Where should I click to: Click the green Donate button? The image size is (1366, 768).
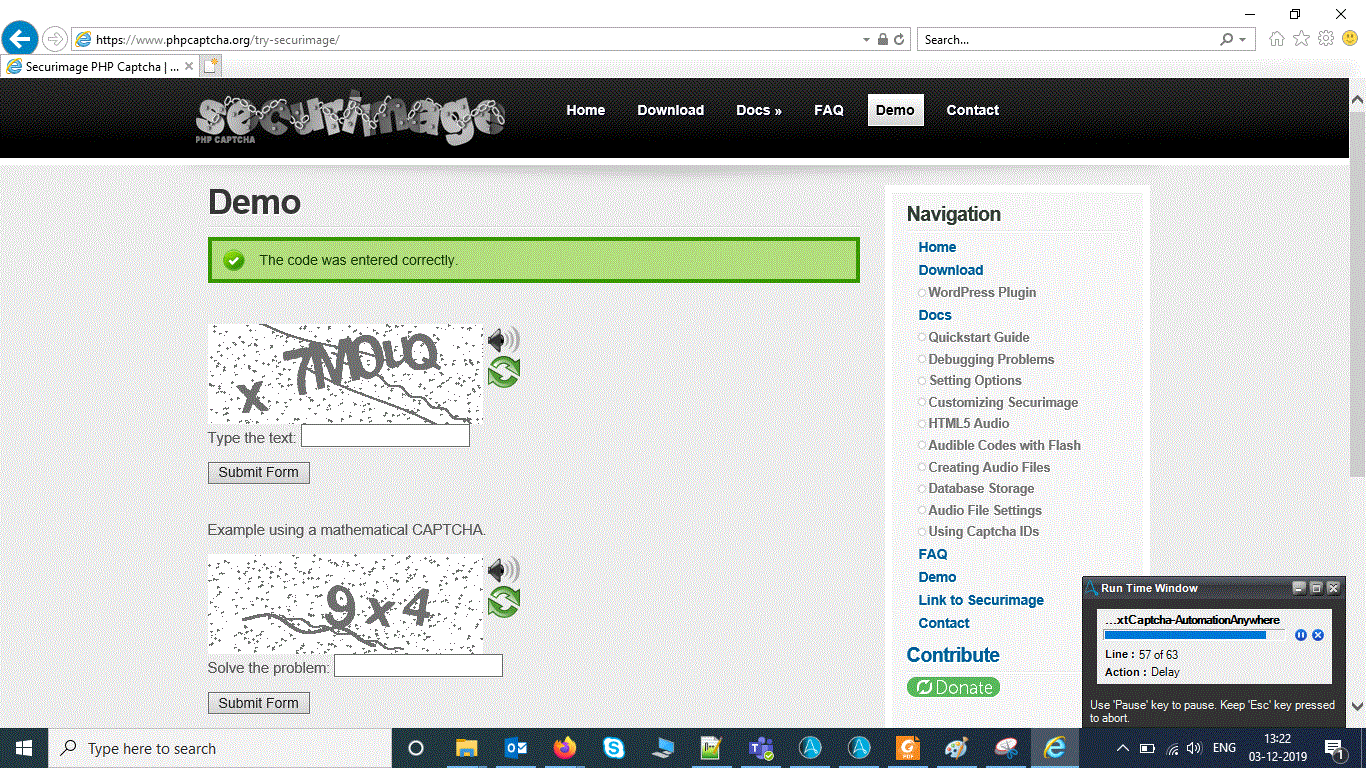(x=953, y=687)
